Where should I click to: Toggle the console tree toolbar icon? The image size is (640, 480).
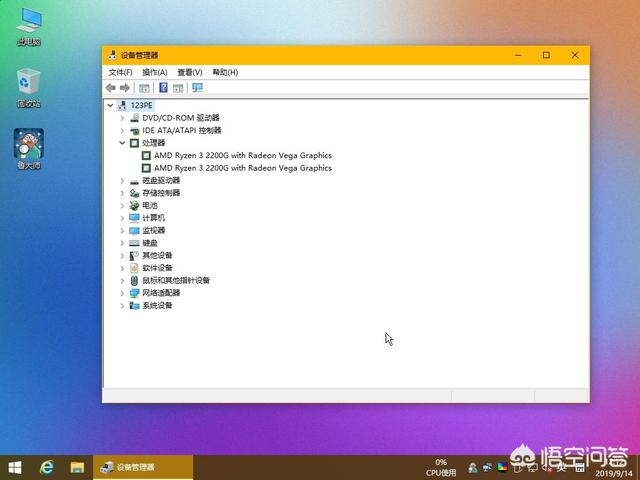coord(144,88)
